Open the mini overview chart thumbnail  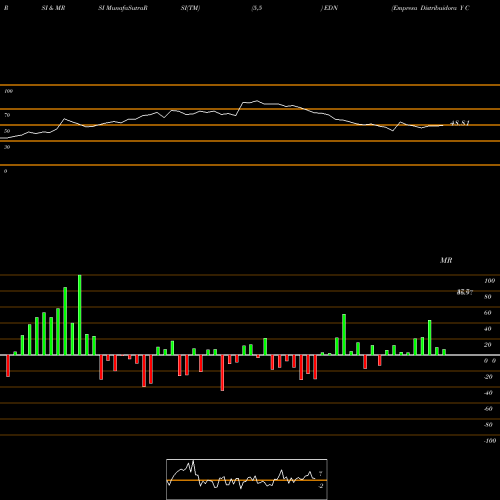tap(247, 479)
